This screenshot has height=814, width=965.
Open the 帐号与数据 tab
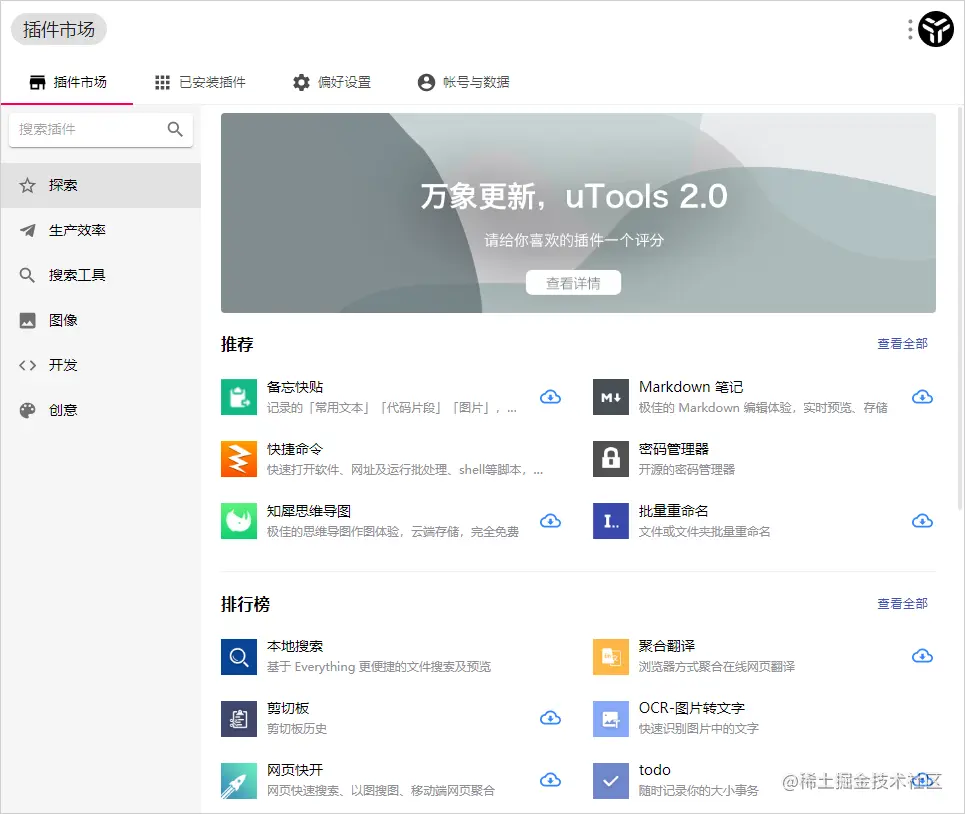coord(463,82)
